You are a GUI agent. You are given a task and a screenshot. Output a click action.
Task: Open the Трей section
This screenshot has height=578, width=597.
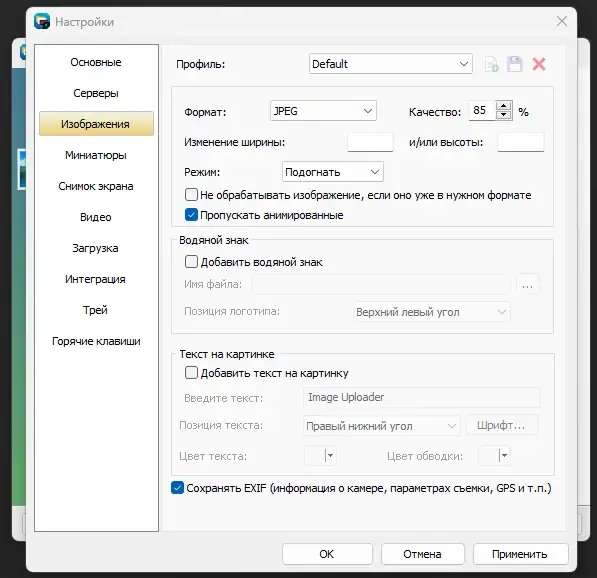pyautogui.click(x=96, y=310)
